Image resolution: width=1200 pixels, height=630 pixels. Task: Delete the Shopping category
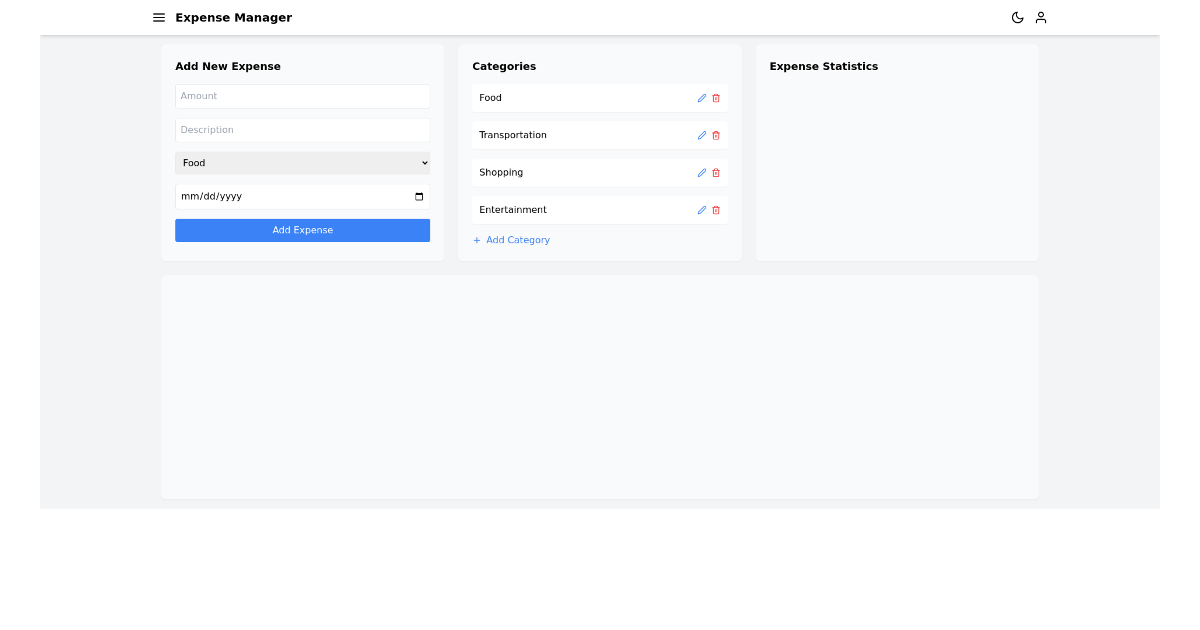pos(716,172)
